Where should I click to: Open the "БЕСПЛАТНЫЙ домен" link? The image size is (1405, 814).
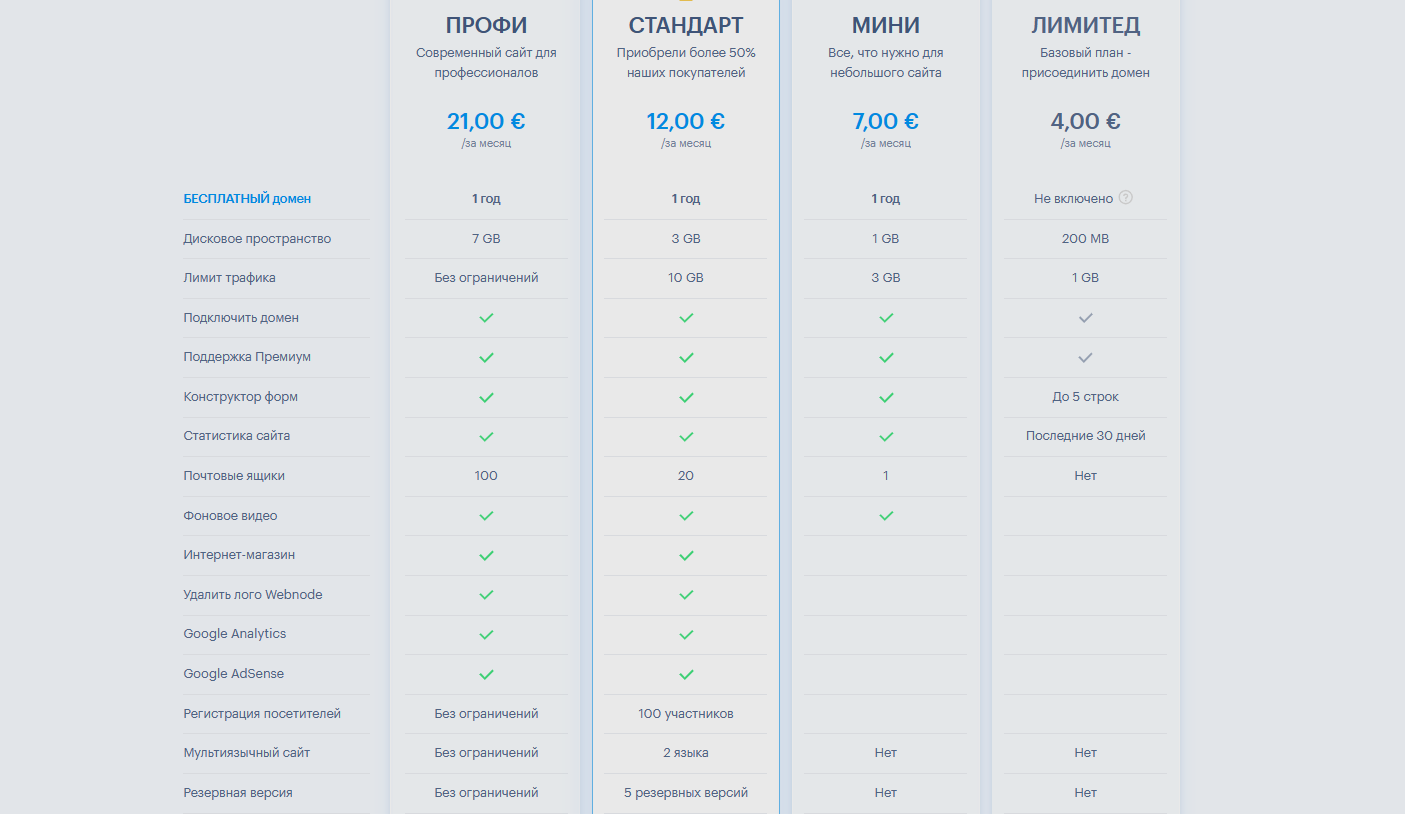click(x=247, y=199)
